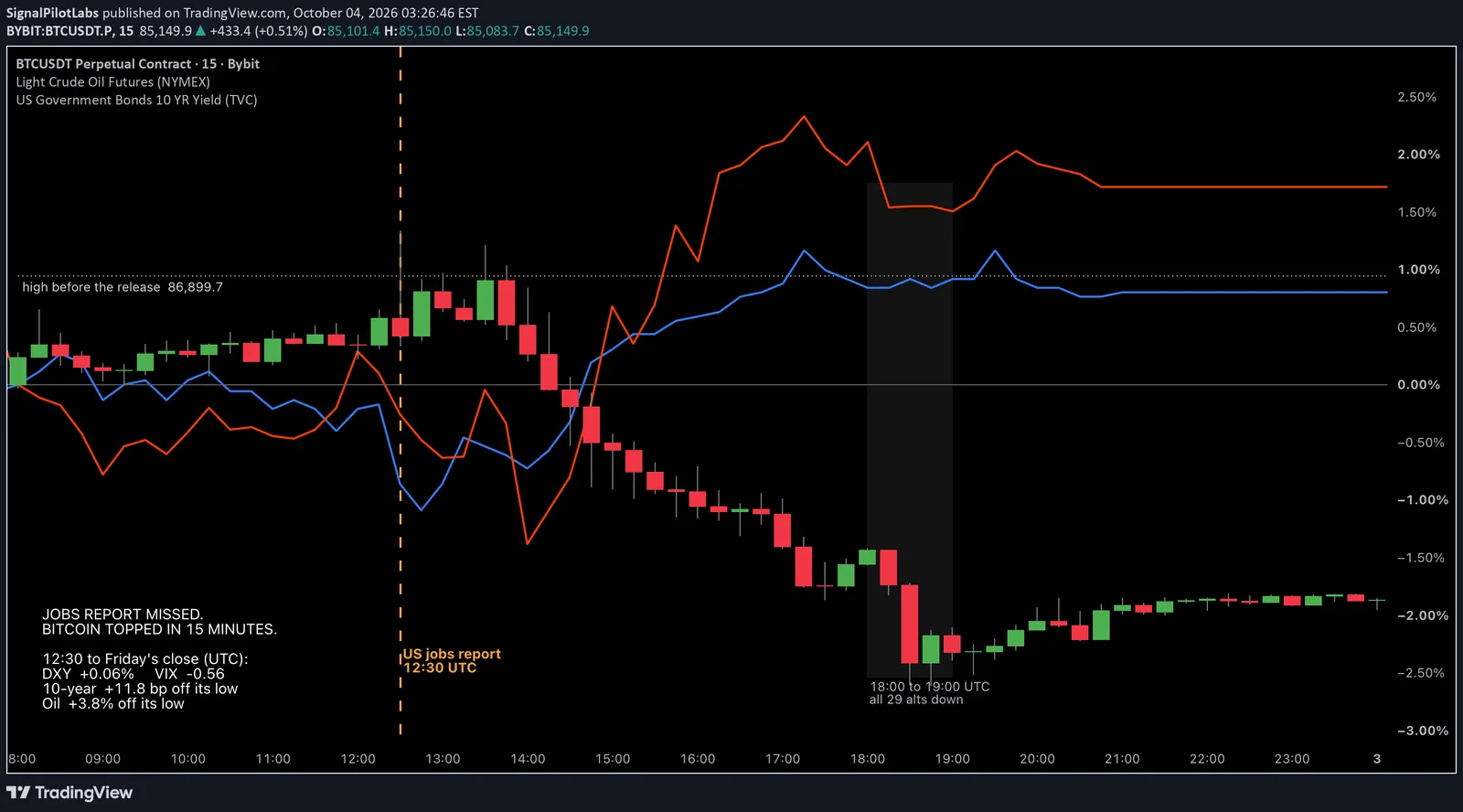Screen dimensions: 1463x812
Task: Select the BTCUSDT Perpetual Contract legend title
Action: tap(137, 64)
